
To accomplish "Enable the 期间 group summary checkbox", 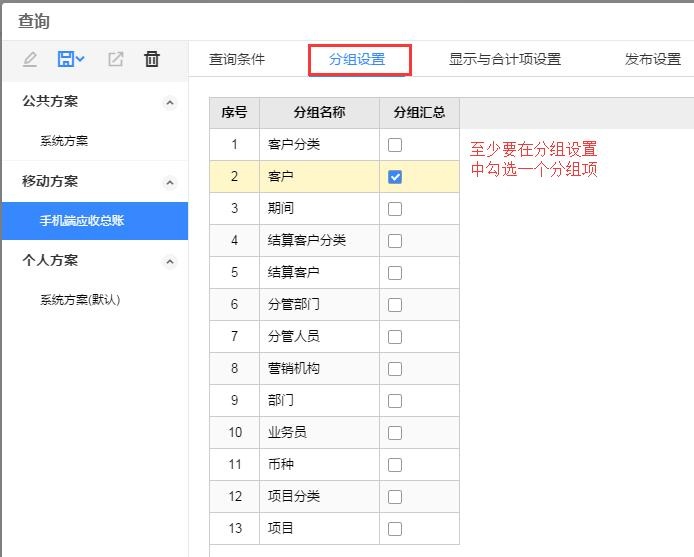I will coord(395,209).
